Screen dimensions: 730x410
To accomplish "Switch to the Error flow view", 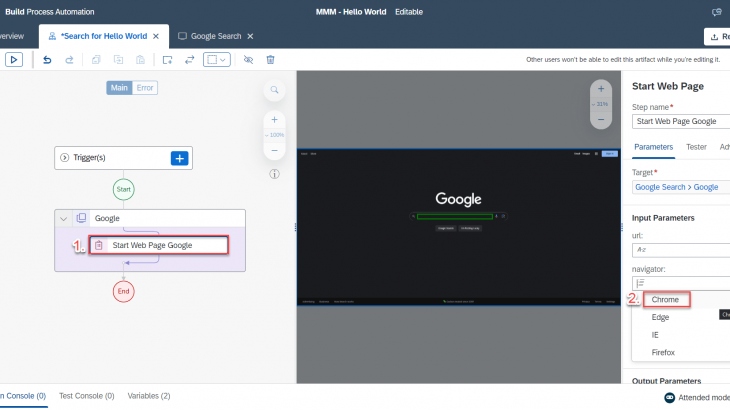I will click(x=145, y=87).
